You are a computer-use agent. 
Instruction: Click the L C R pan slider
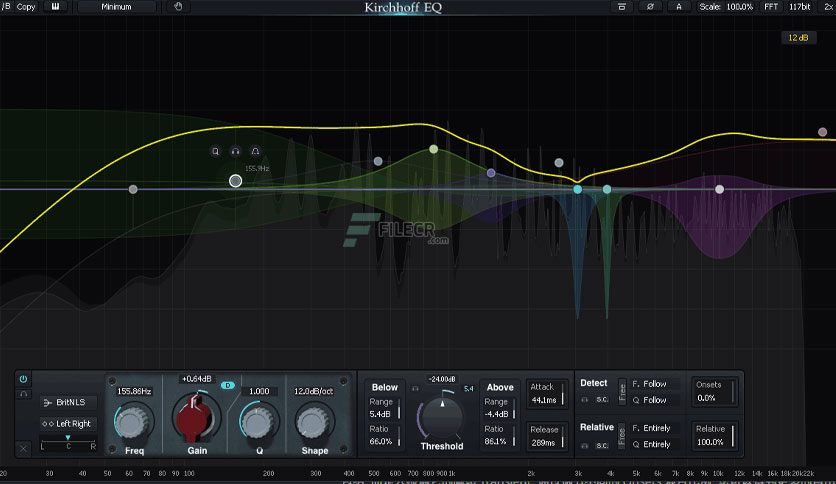coord(68,442)
